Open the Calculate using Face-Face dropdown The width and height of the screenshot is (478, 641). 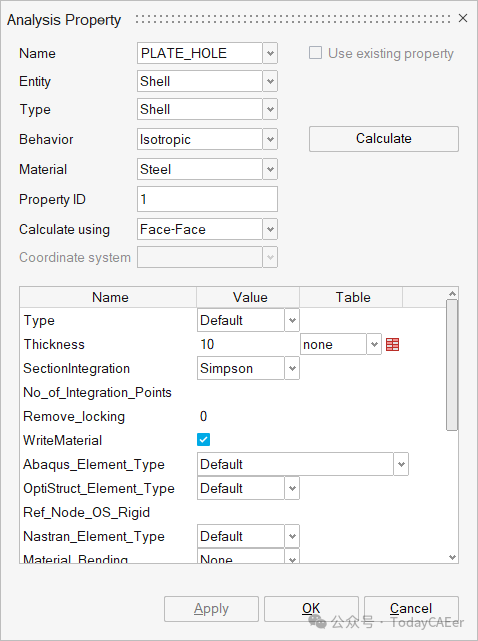(270, 229)
